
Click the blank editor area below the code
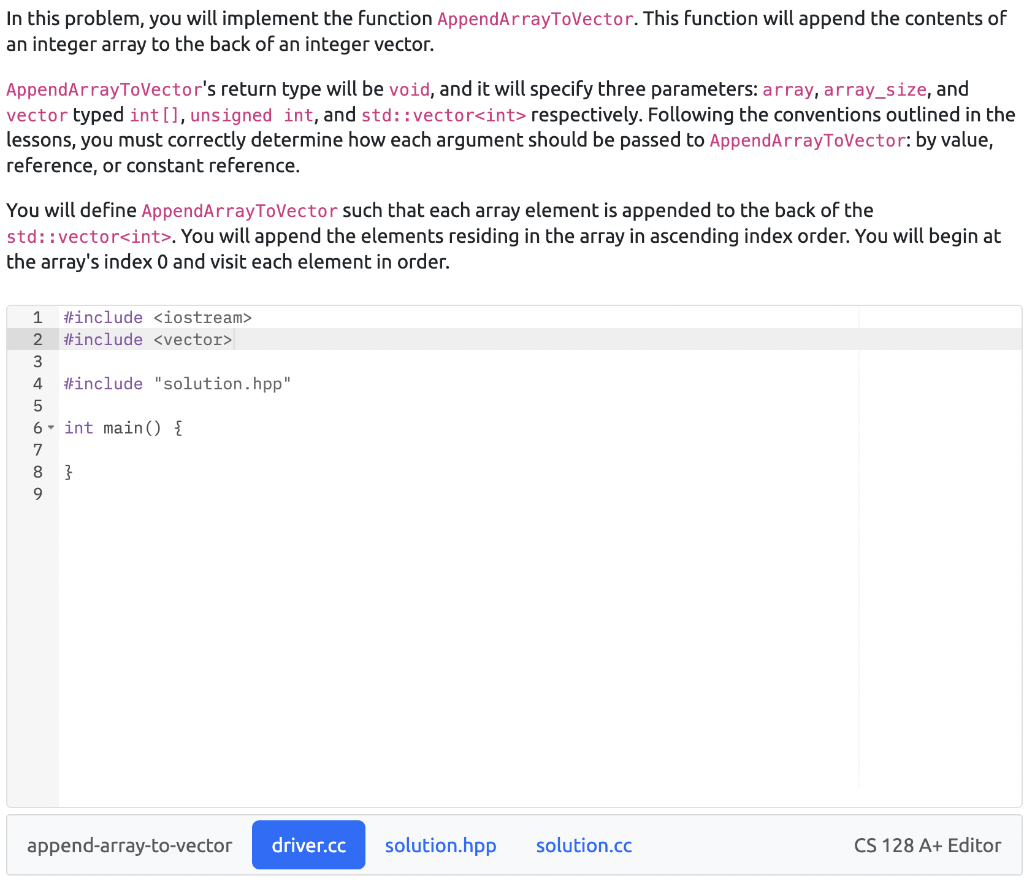click(450, 650)
